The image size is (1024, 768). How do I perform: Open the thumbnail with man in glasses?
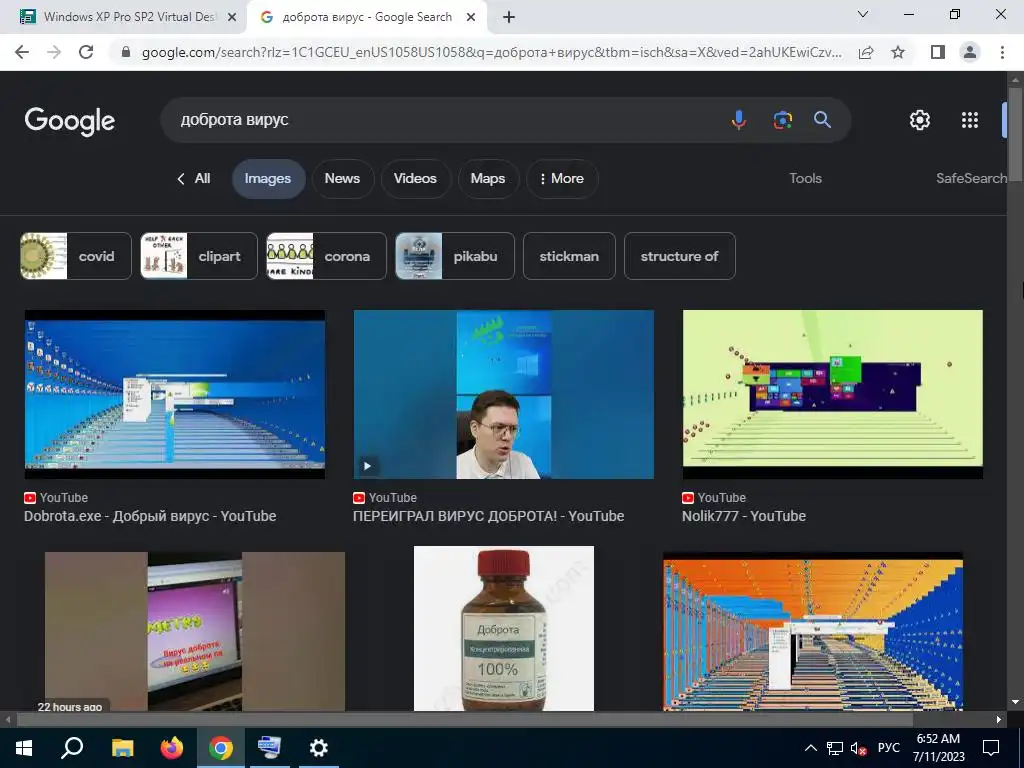pos(504,394)
